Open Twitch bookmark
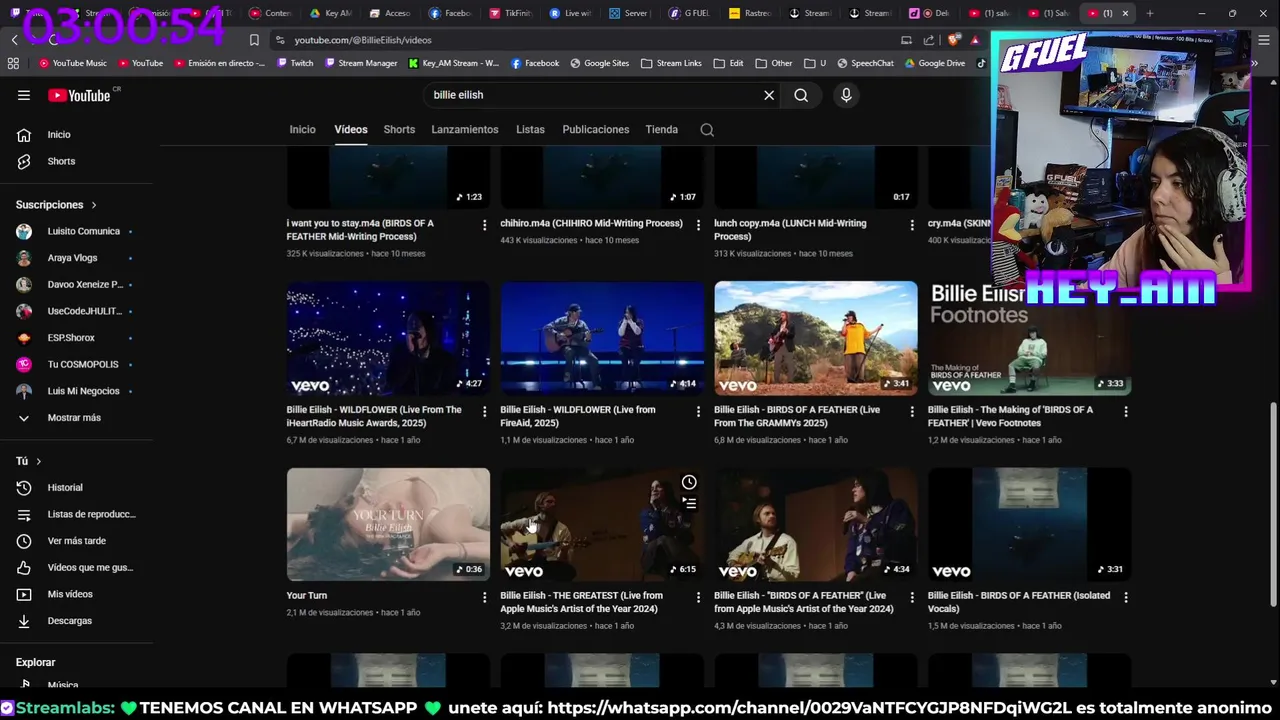 coord(295,63)
